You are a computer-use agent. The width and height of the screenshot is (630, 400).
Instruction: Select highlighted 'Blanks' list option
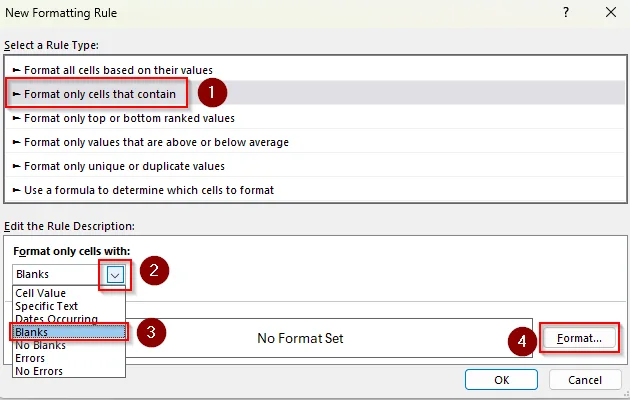pos(69,332)
